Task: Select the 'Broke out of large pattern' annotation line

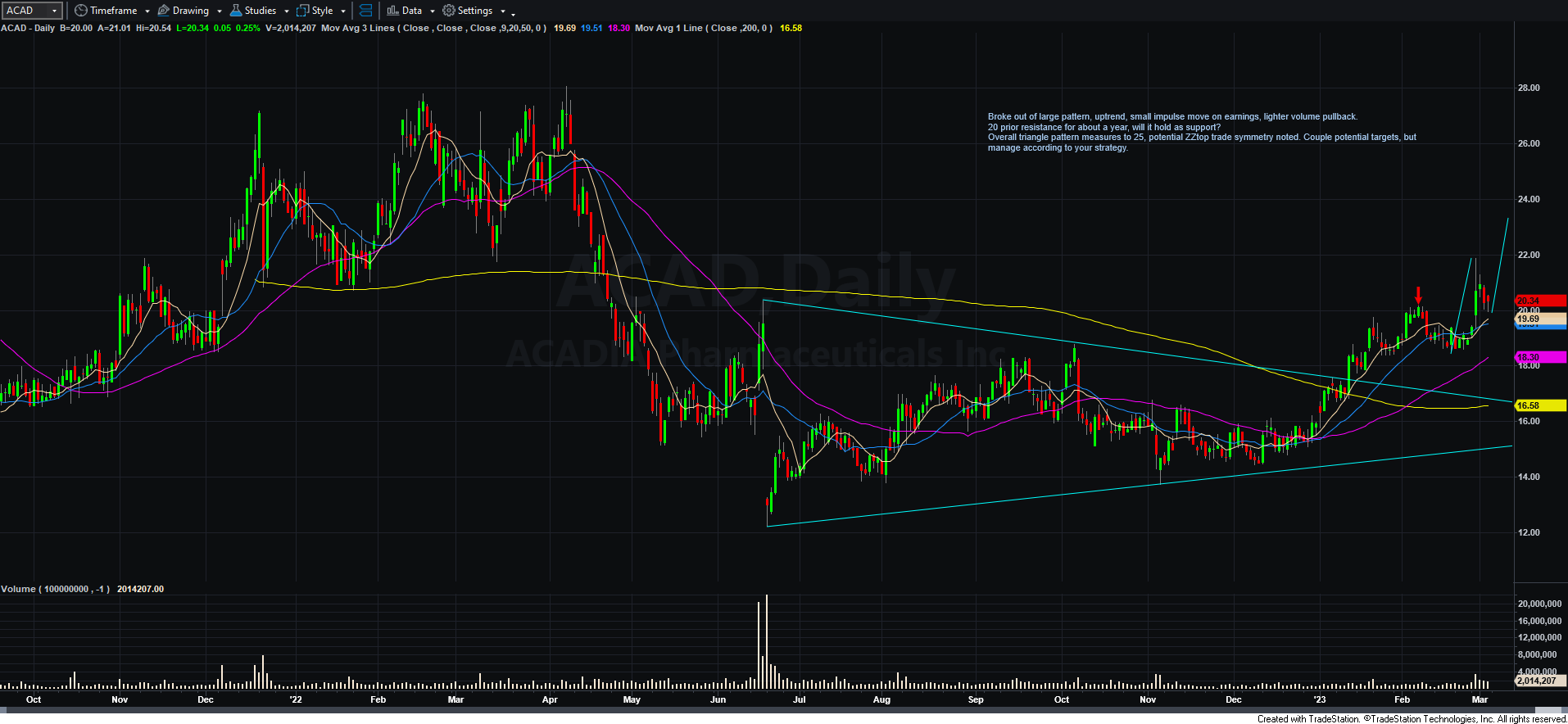Action: point(1172,117)
